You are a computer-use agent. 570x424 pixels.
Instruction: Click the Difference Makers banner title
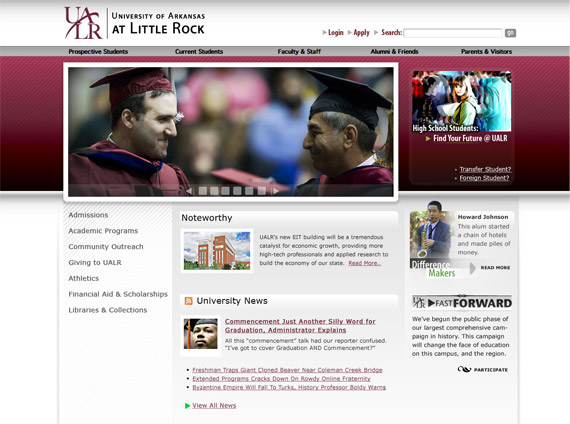[x=433, y=269]
